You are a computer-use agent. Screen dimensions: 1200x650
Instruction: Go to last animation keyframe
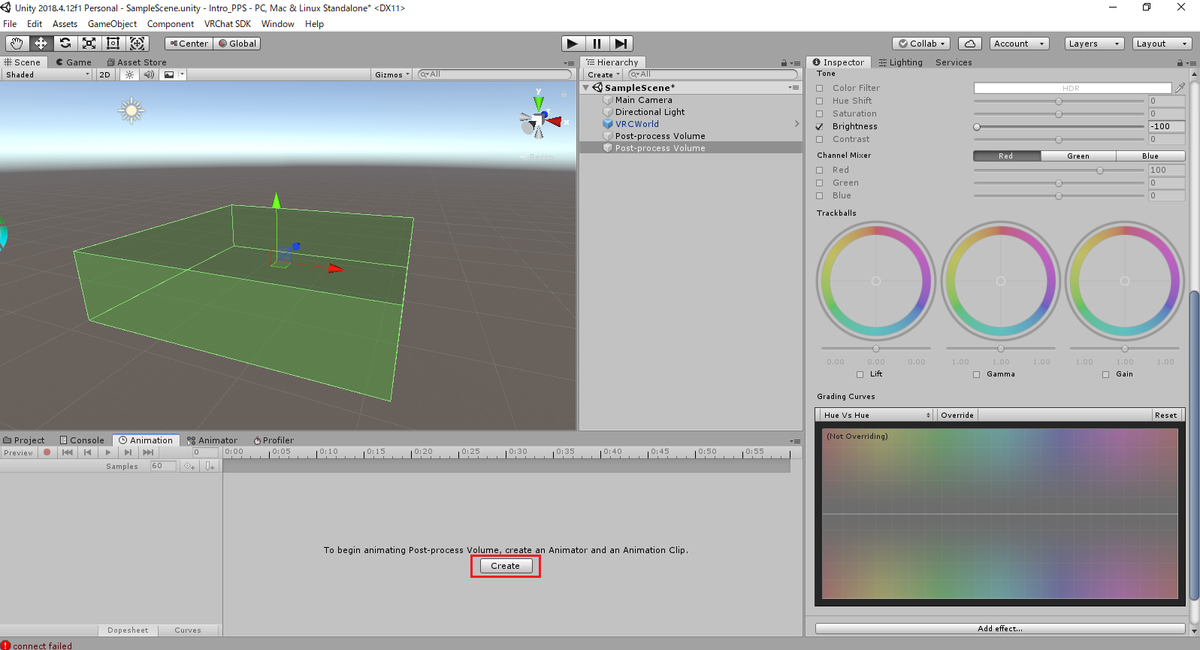tap(148, 453)
